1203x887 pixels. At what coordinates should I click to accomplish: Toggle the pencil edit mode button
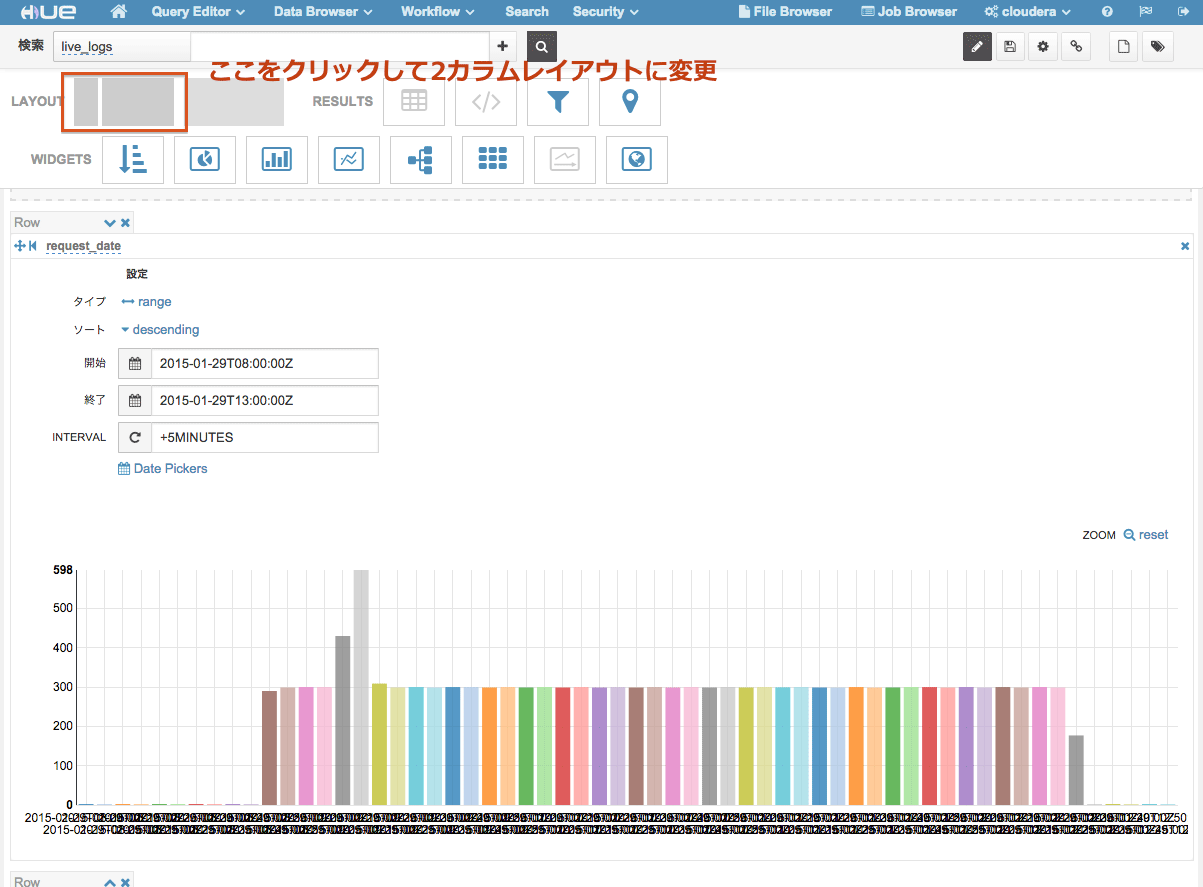(978, 46)
